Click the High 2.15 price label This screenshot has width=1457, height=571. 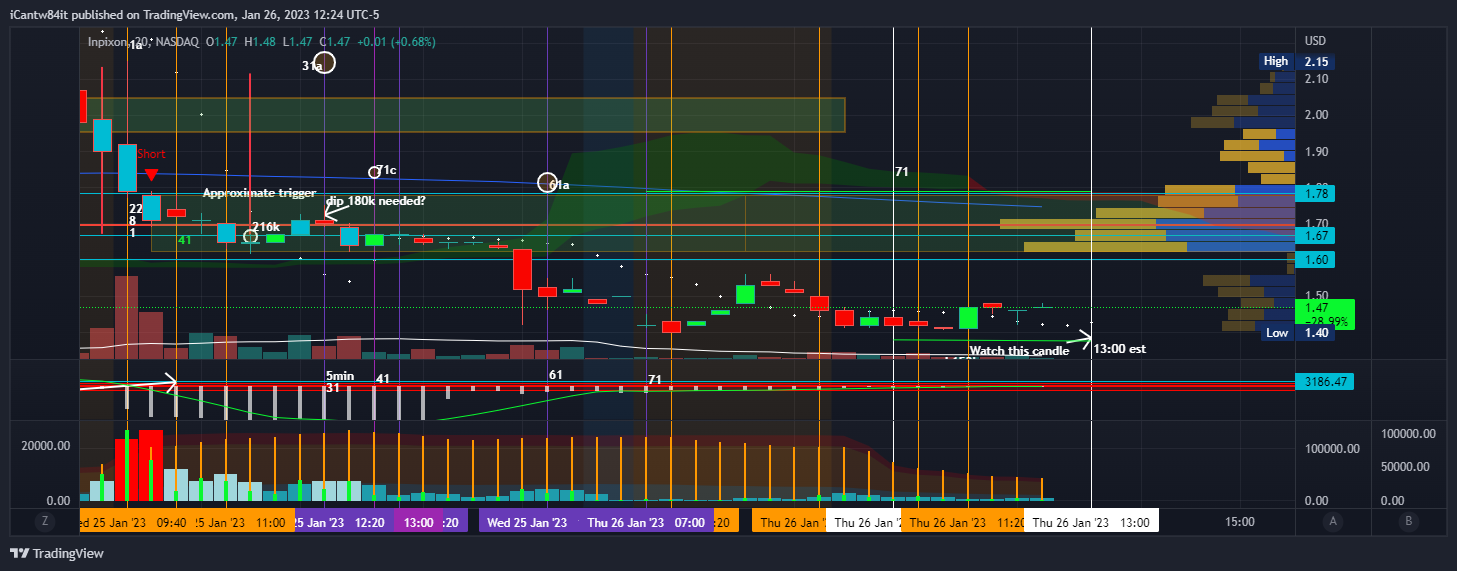click(x=1297, y=61)
